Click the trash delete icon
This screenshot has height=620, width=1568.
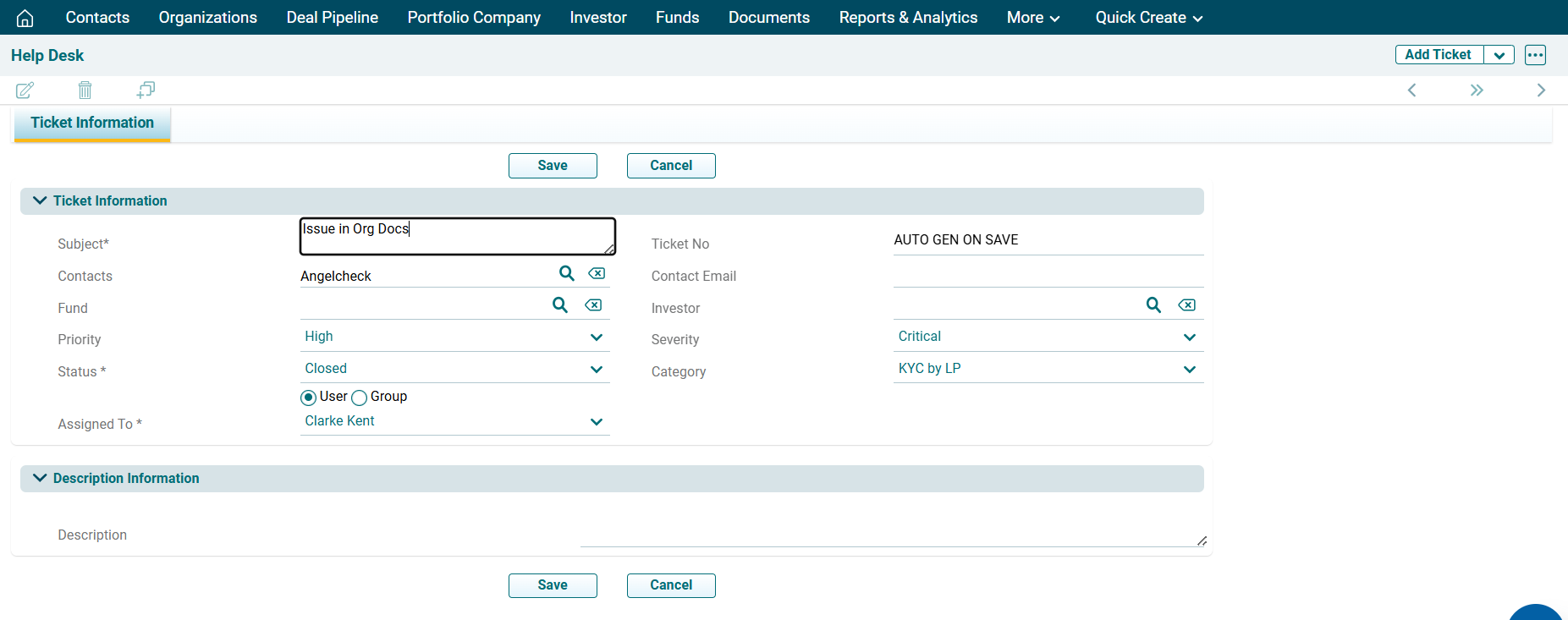[x=85, y=90]
